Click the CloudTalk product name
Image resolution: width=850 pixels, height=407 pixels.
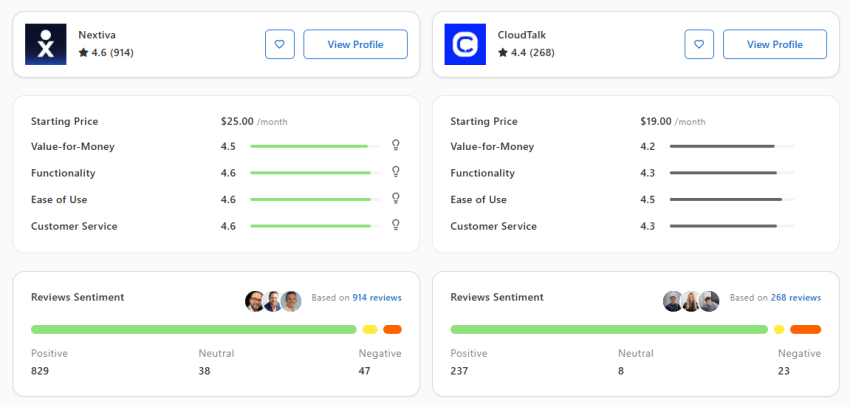521,35
